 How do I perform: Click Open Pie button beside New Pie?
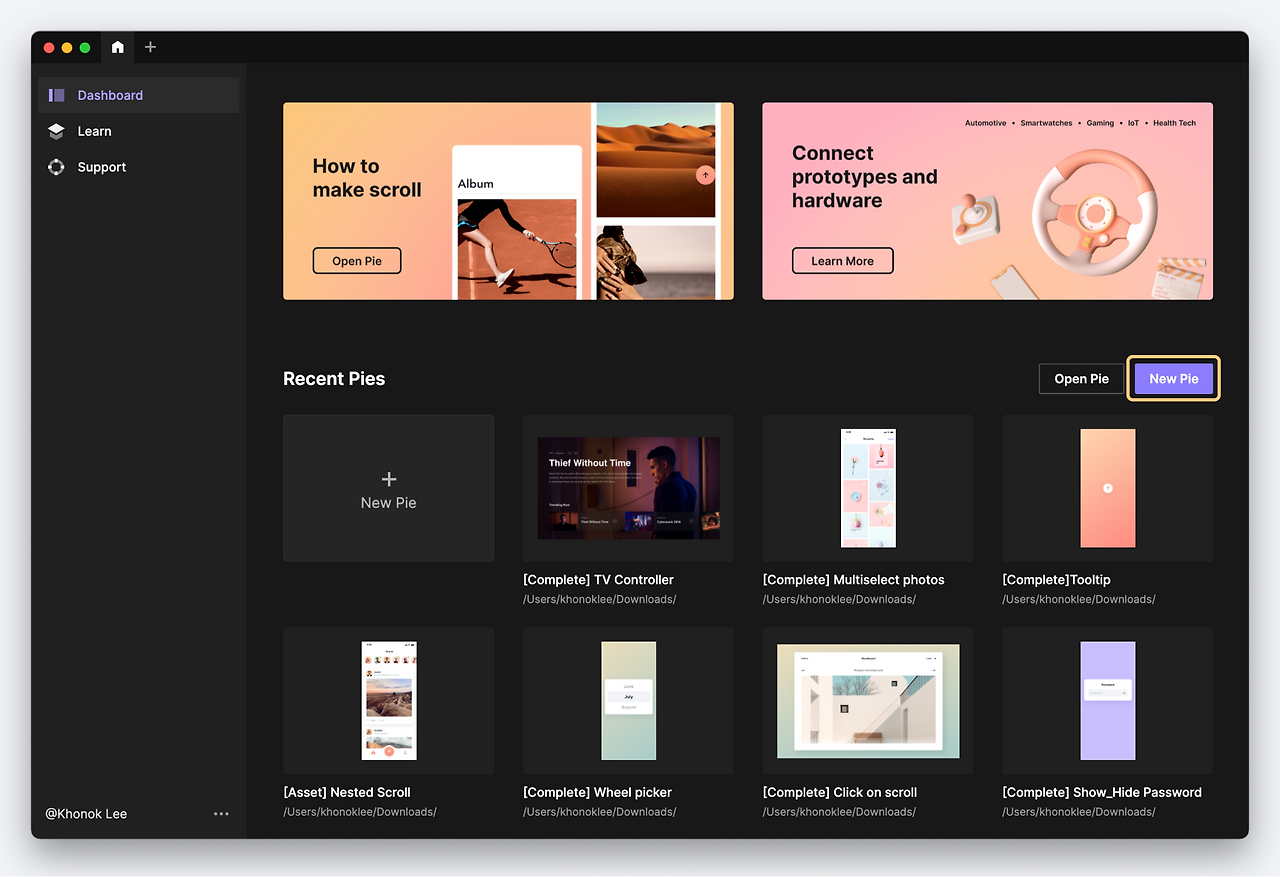(1081, 379)
